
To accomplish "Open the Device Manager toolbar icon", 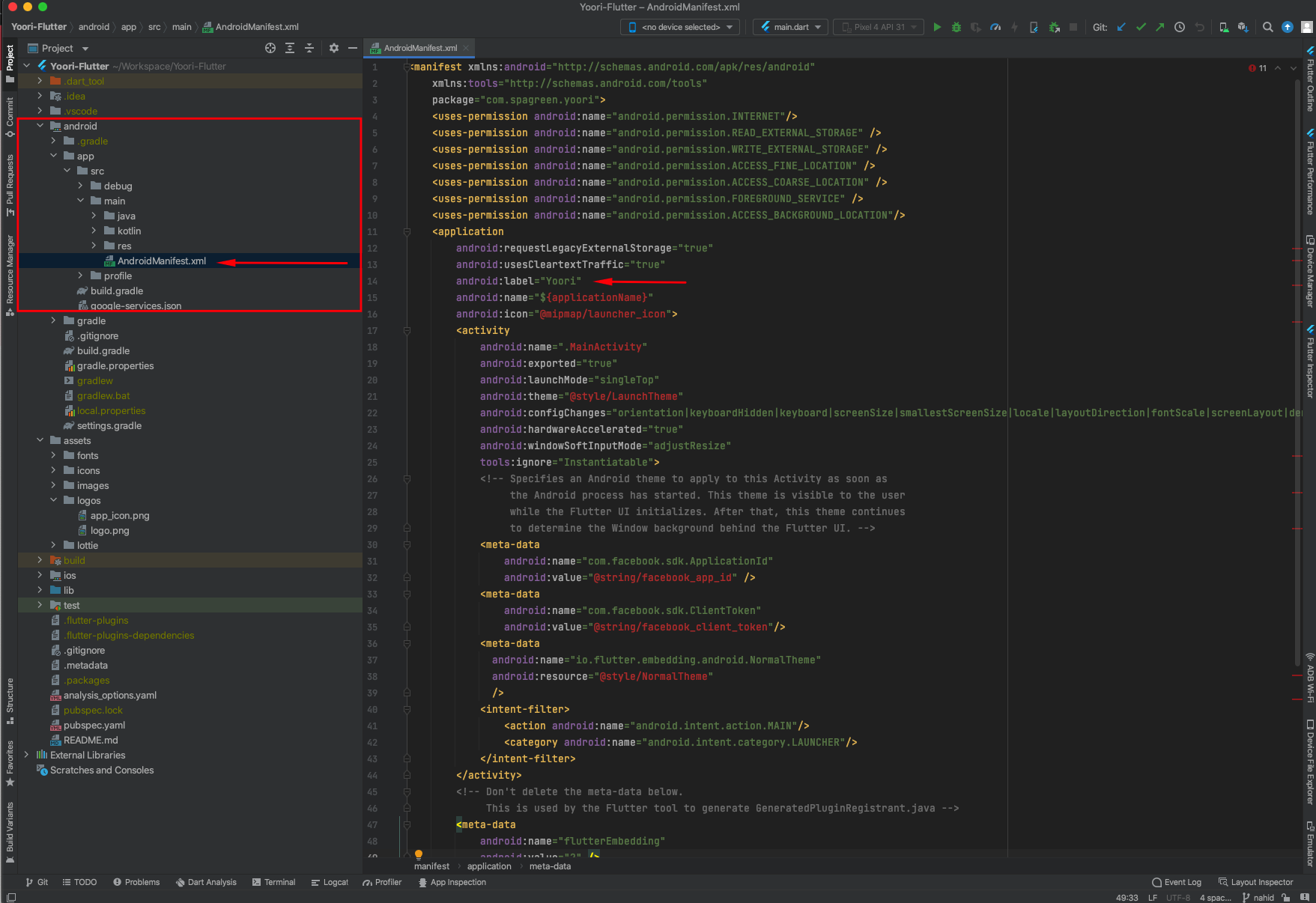I will (x=1224, y=27).
